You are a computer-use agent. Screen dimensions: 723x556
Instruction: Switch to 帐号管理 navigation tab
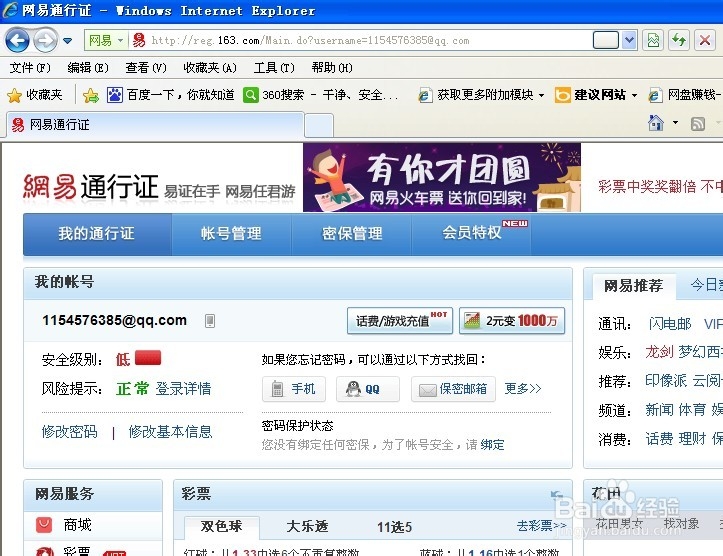pyautogui.click(x=231, y=234)
